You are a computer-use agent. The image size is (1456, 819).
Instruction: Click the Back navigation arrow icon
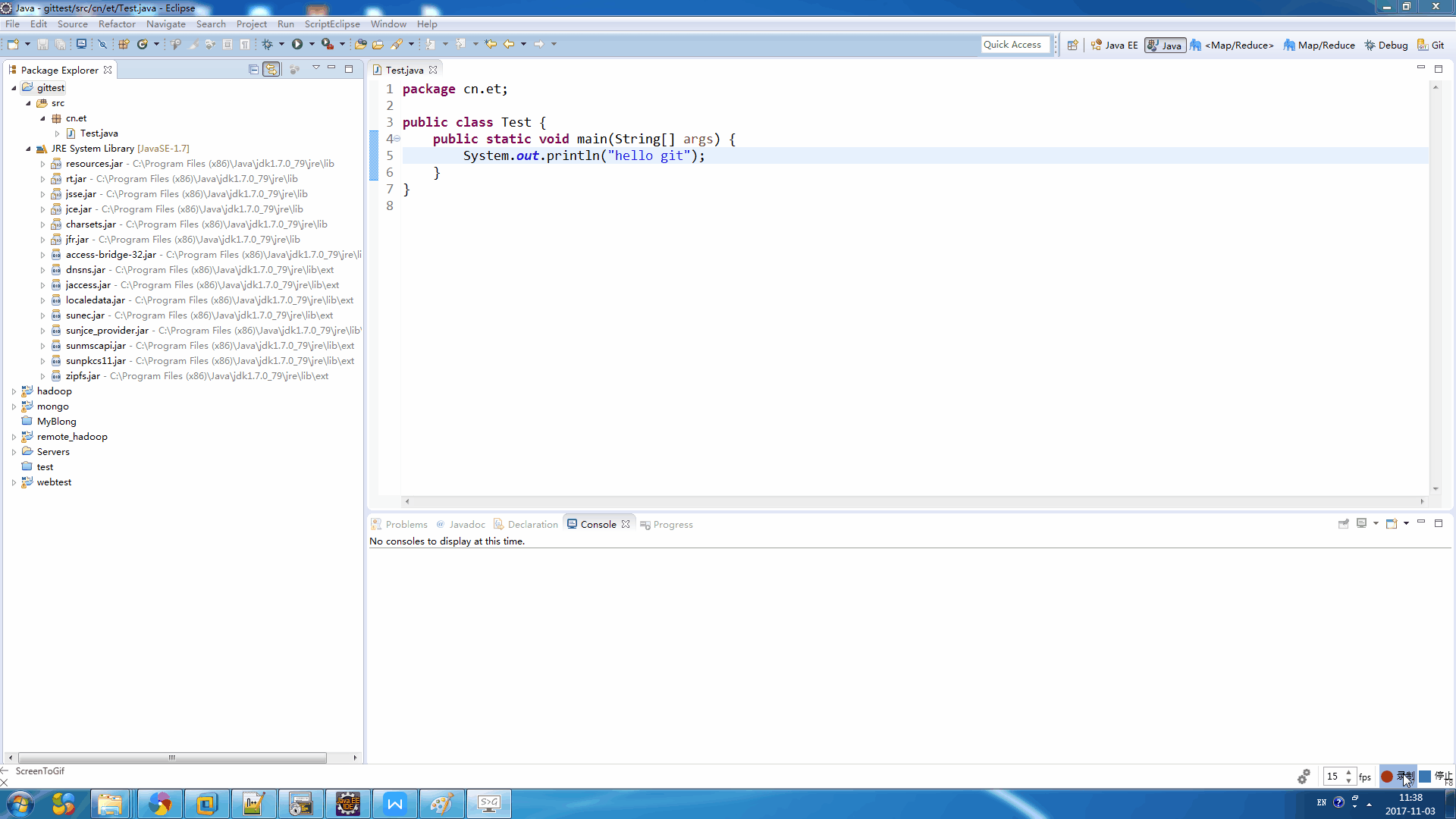pos(509,44)
